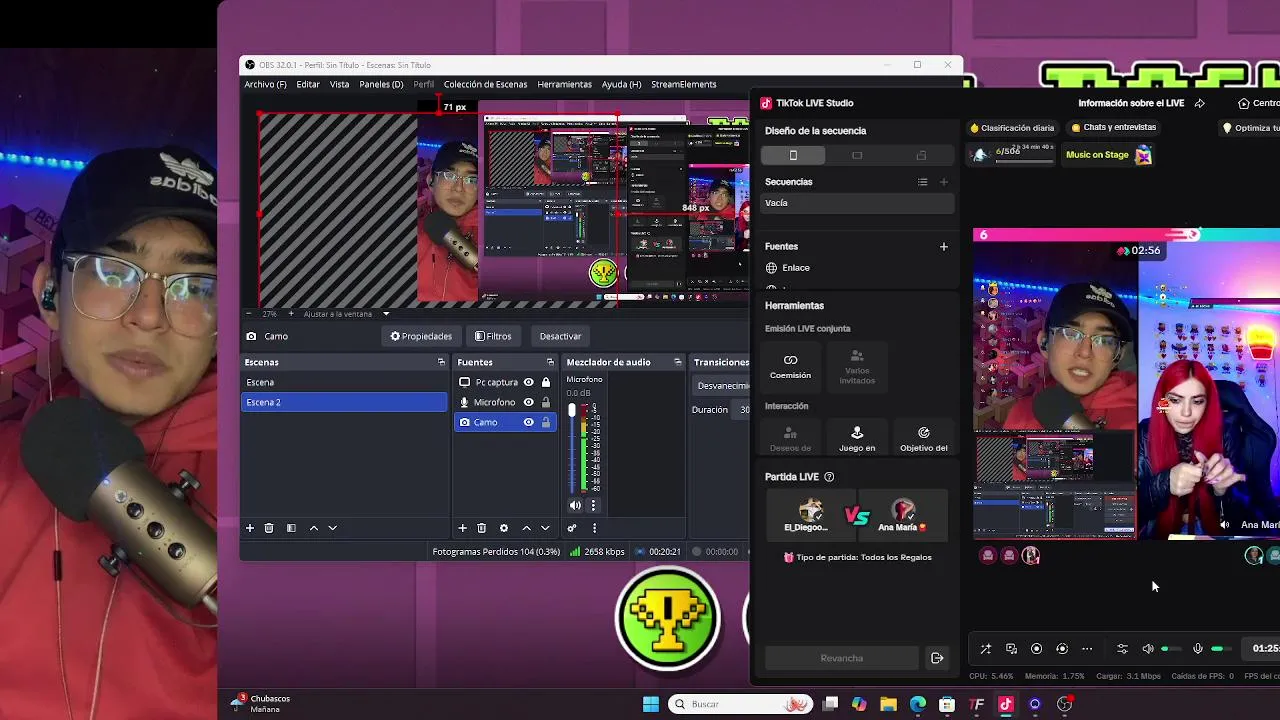Screen dimensions: 1280x720
Task: Move source up in Fuentes toolbar
Action: point(526,528)
